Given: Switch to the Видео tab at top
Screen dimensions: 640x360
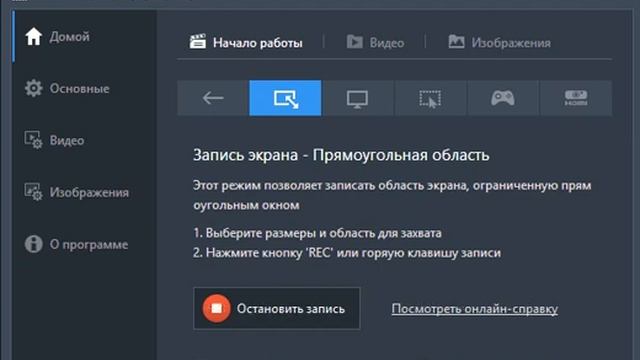Looking at the screenshot, I should [376, 42].
